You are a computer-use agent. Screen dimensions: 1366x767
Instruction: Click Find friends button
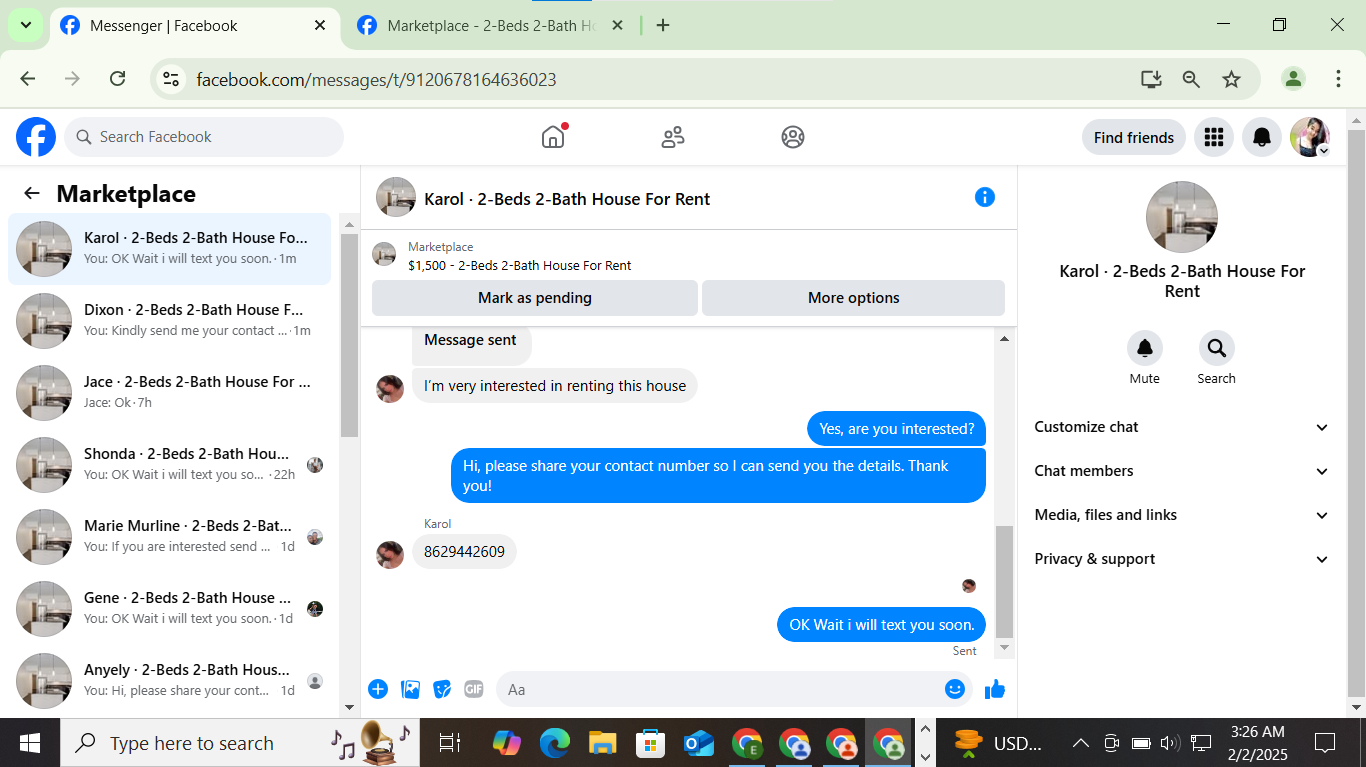(1134, 137)
